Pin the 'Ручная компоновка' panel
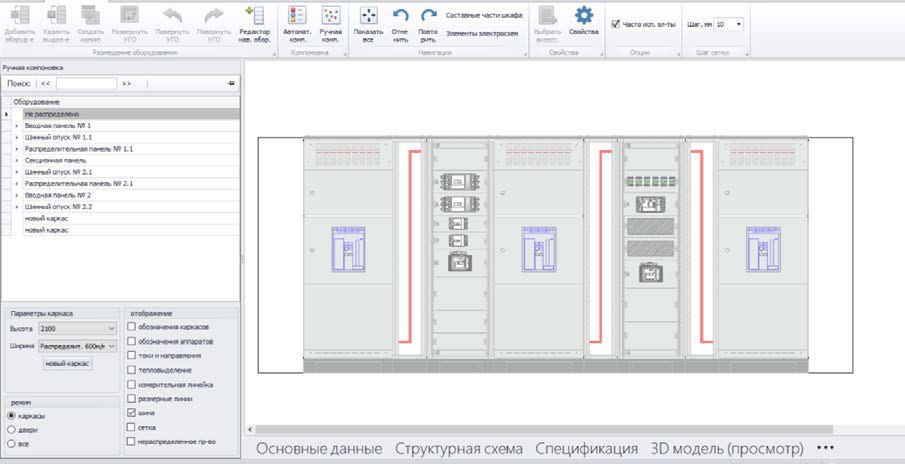Image resolution: width=905 pixels, height=464 pixels. (x=232, y=84)
